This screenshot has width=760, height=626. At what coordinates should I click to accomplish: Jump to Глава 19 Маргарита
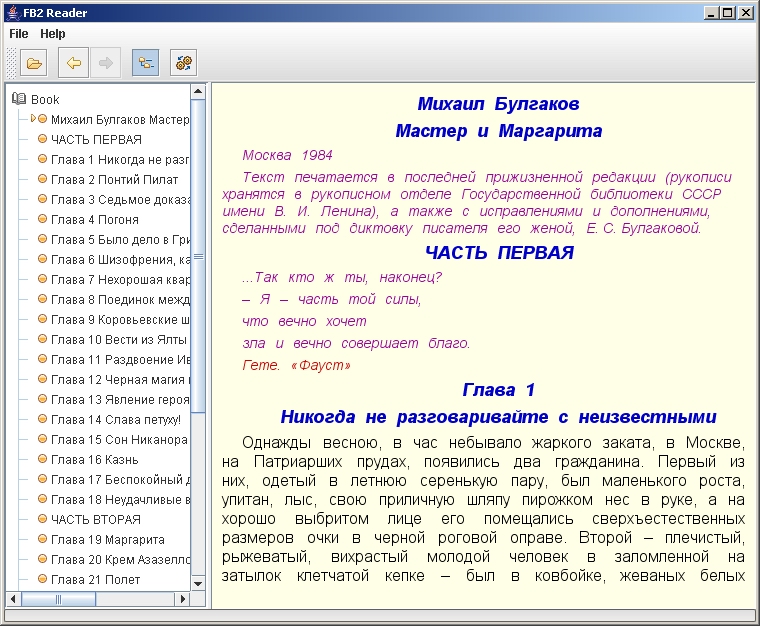pyautogui.click(x=108, y=539)
